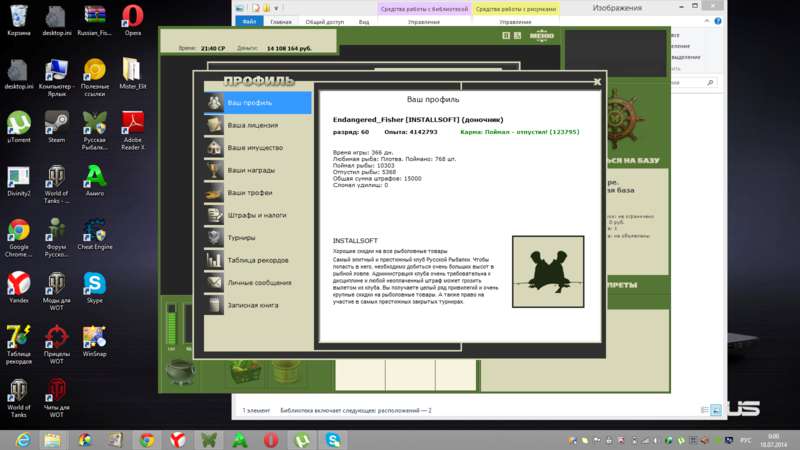Select 'Турниры' in the profile menu
Image resolution: width=800 pixels, height=450 pixels.
click(258, 237)
